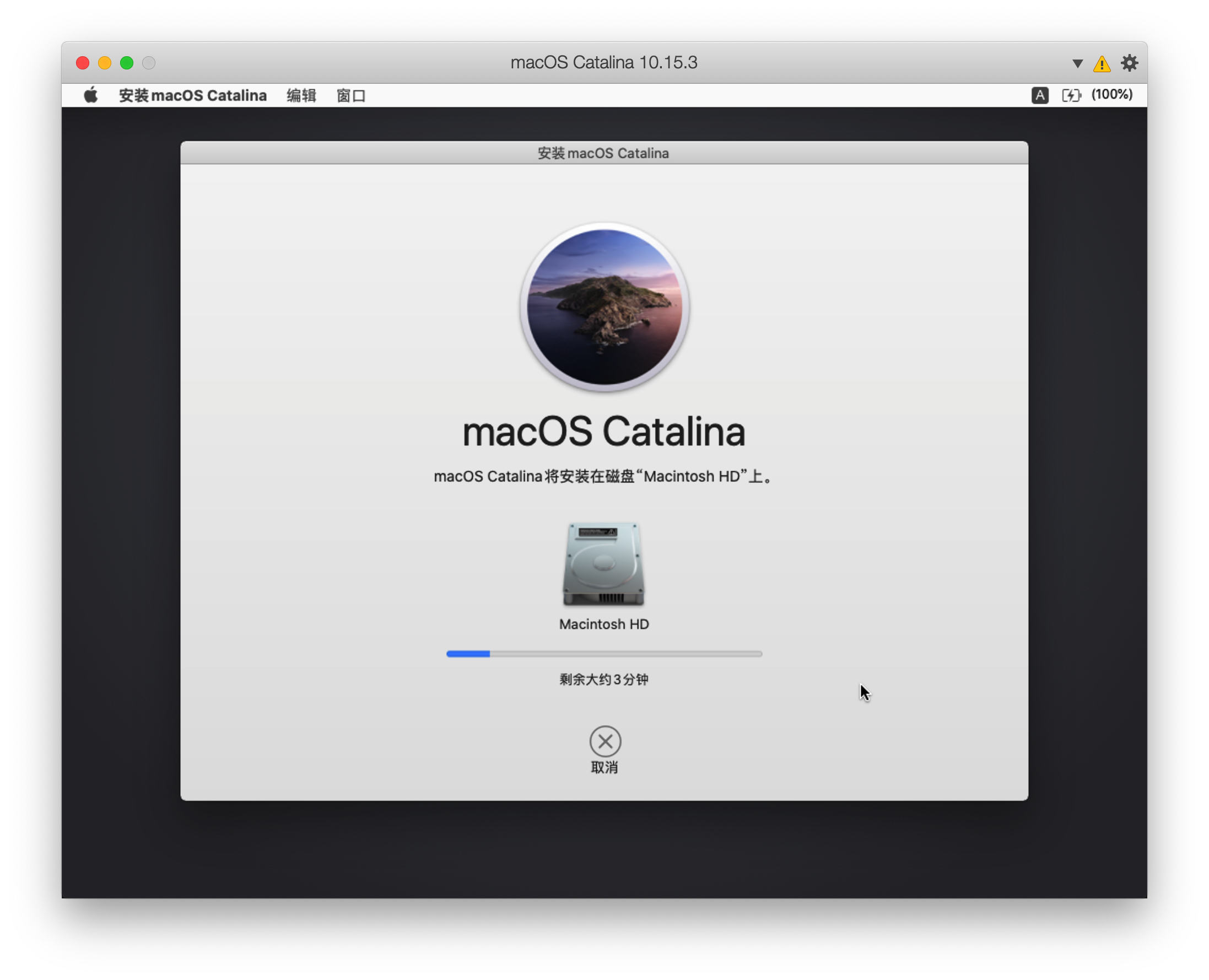Image resolution: width=1209 pixels, height=980 pixels.
Task: Click the installer window title 安装 macOS Catalina
Action: pyautogui.click(x=603, y=153)
